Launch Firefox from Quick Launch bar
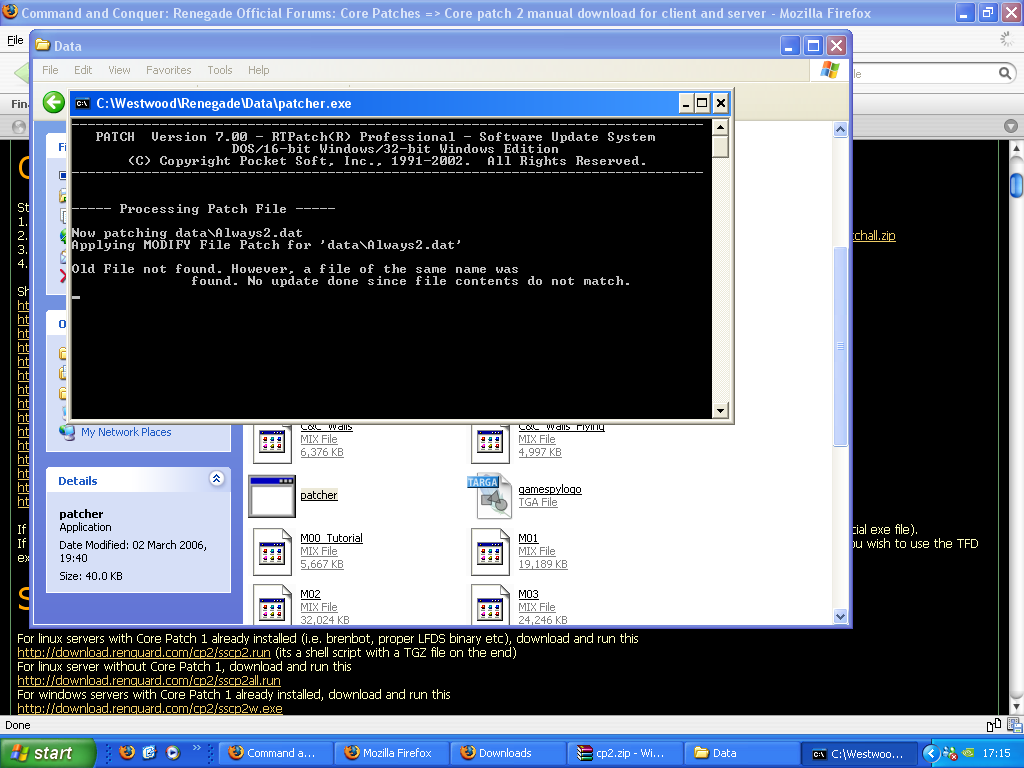Screen dimensions: 1024x768 pos(126,753)
